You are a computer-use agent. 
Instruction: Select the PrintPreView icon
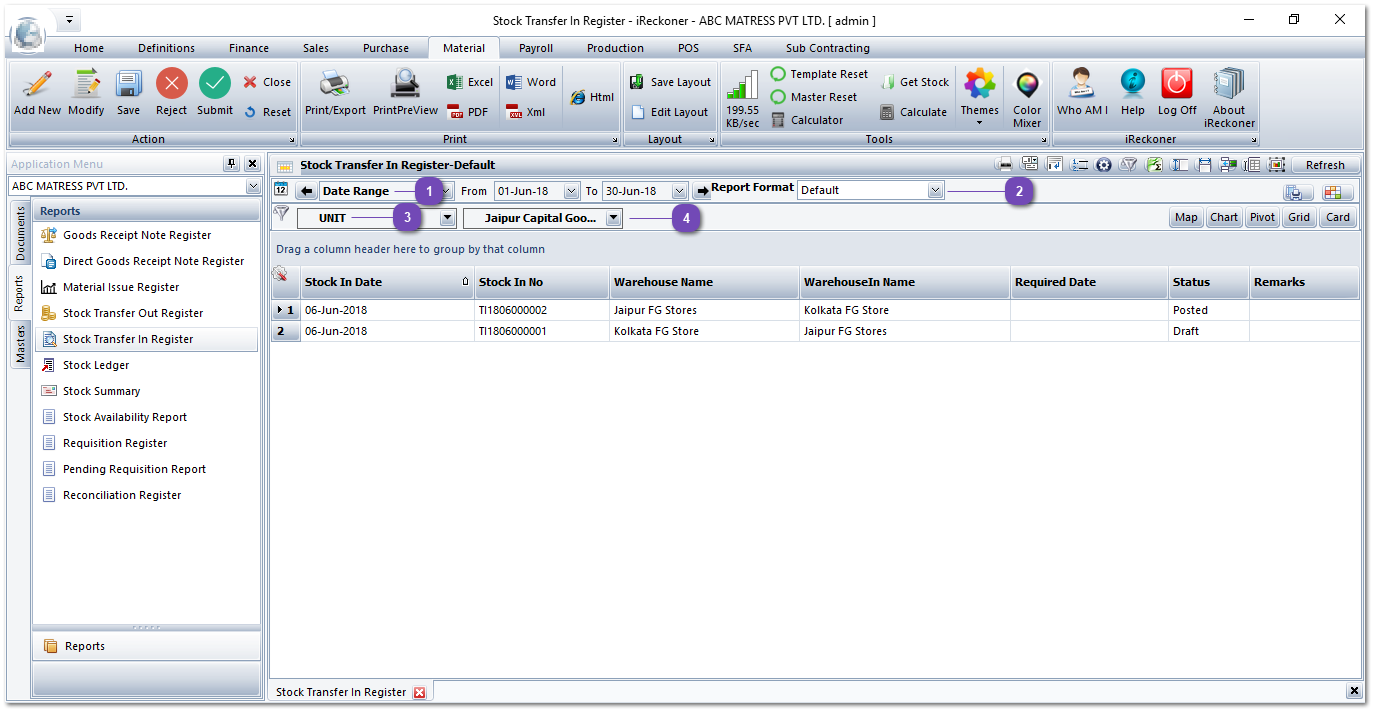click(x=405, y=95)
